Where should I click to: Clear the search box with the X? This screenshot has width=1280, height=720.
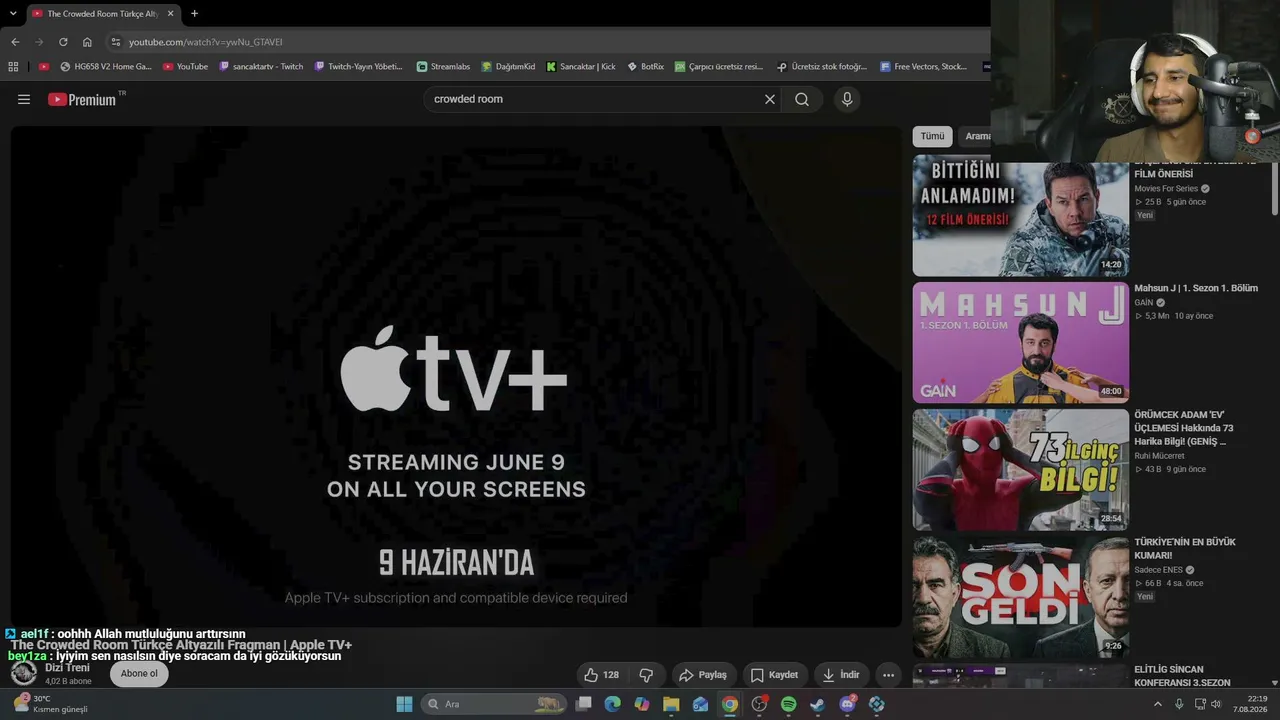coord(770,99)
